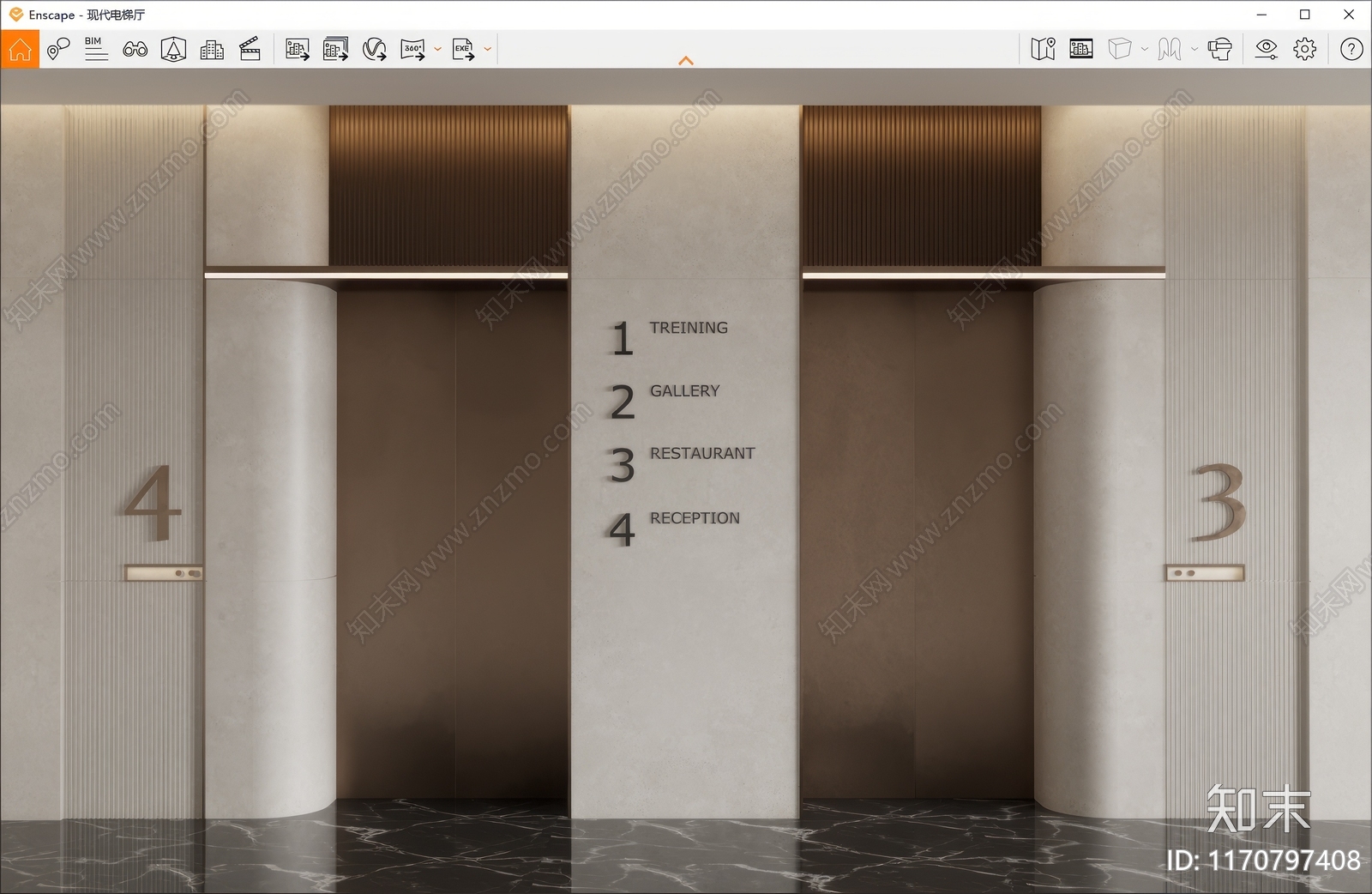Toggle the safe frame icon
Viewport: 1372px width, 894px height.
(x=1081, y=49)
